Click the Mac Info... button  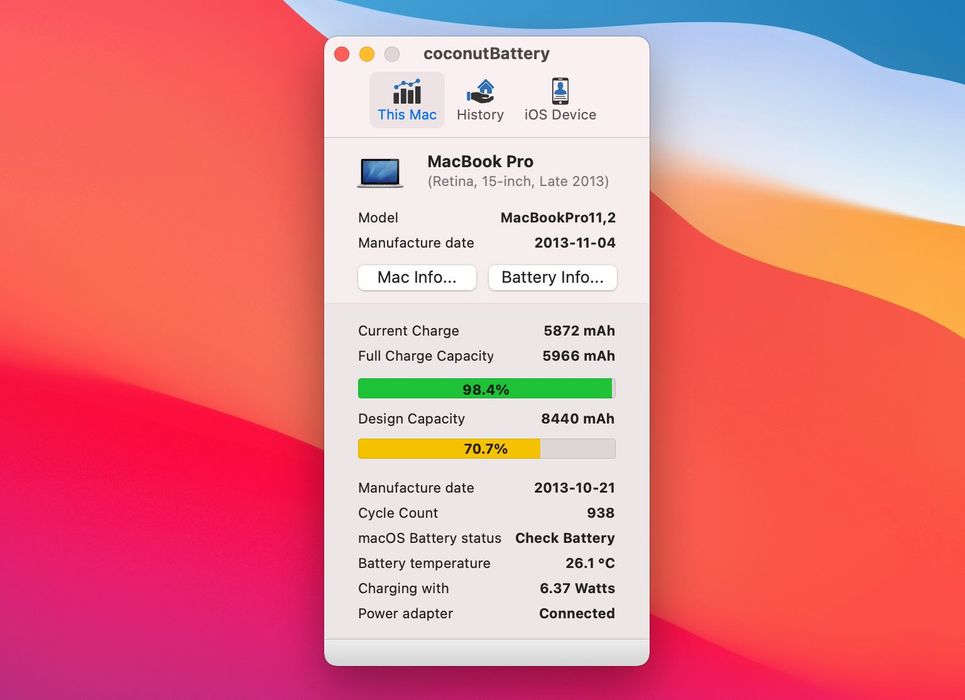click(x=417, y=277)
